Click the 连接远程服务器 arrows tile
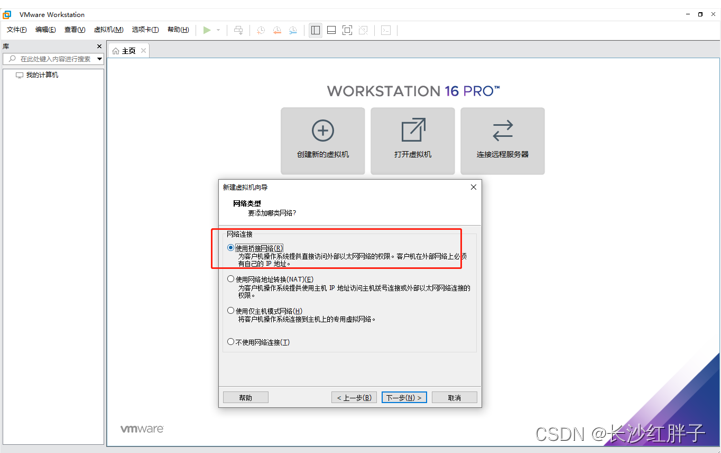Viewport: 721px width, 453px height. (x=503, y=141)
